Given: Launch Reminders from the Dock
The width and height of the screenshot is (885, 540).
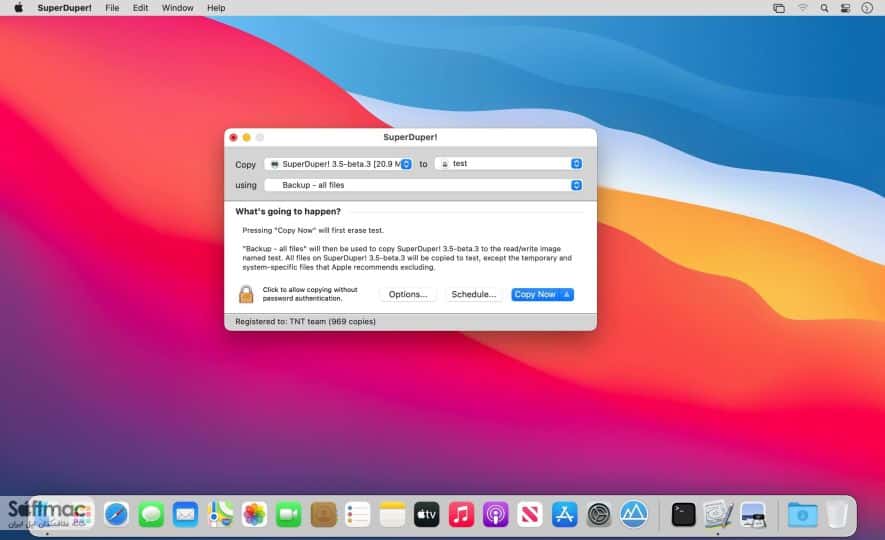Looking at the screenshot, I should click(358, 515).
